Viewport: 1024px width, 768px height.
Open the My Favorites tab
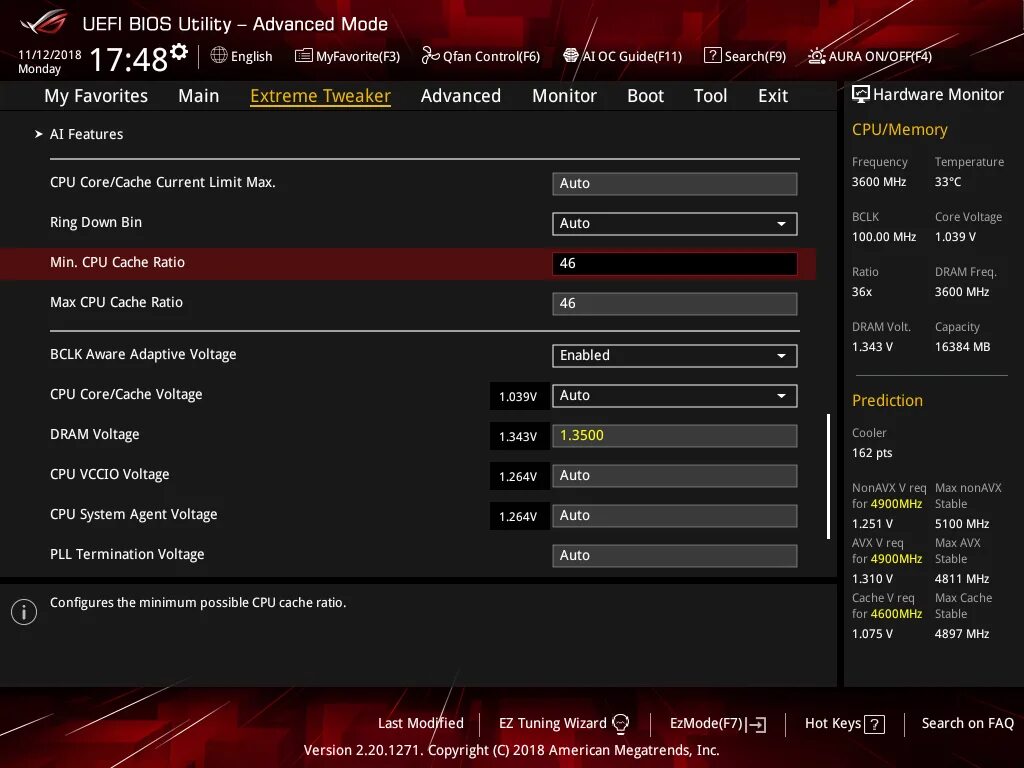click(x=96, y=96)
